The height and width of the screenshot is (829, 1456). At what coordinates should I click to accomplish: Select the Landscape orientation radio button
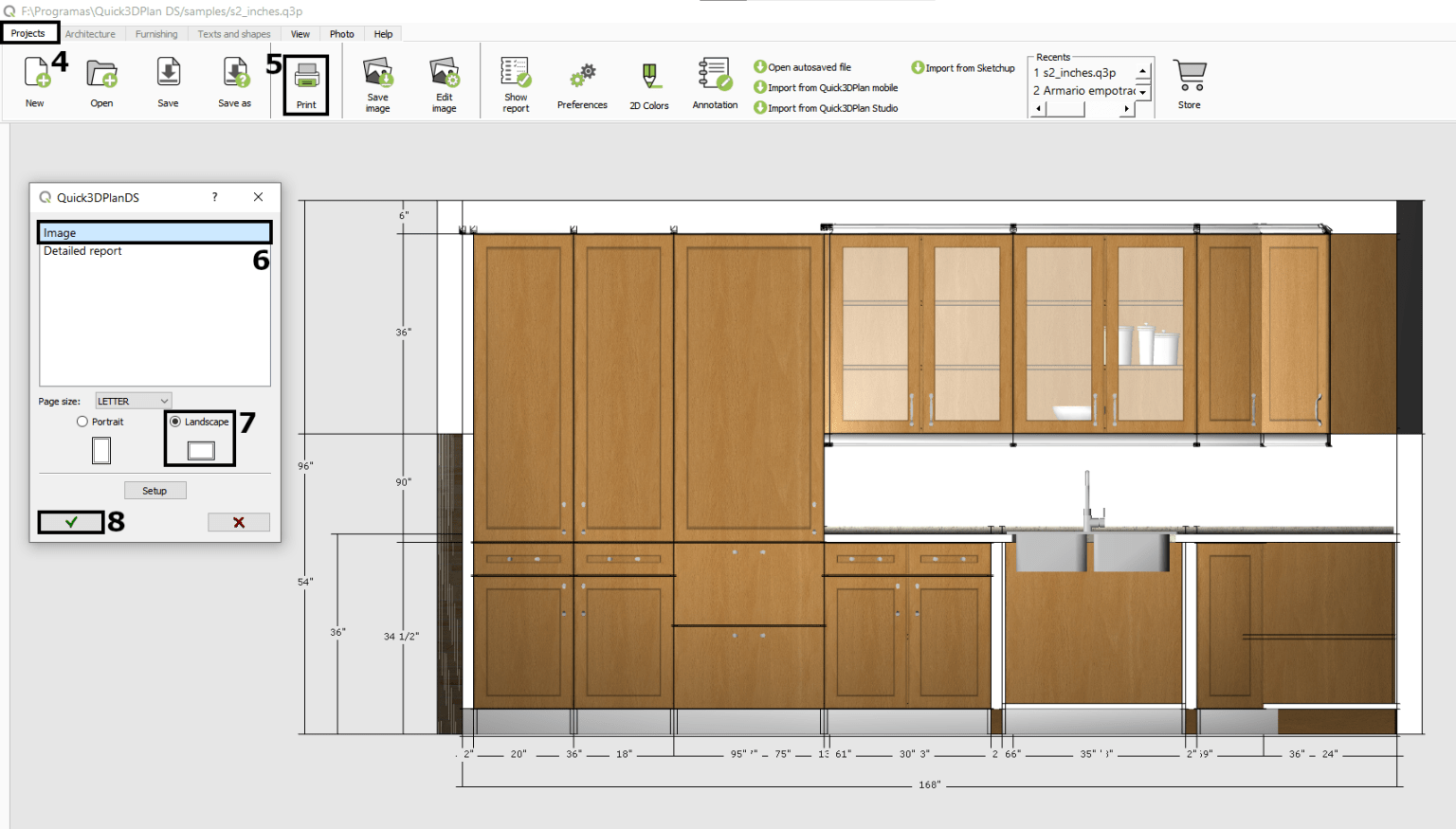[175, 422]
